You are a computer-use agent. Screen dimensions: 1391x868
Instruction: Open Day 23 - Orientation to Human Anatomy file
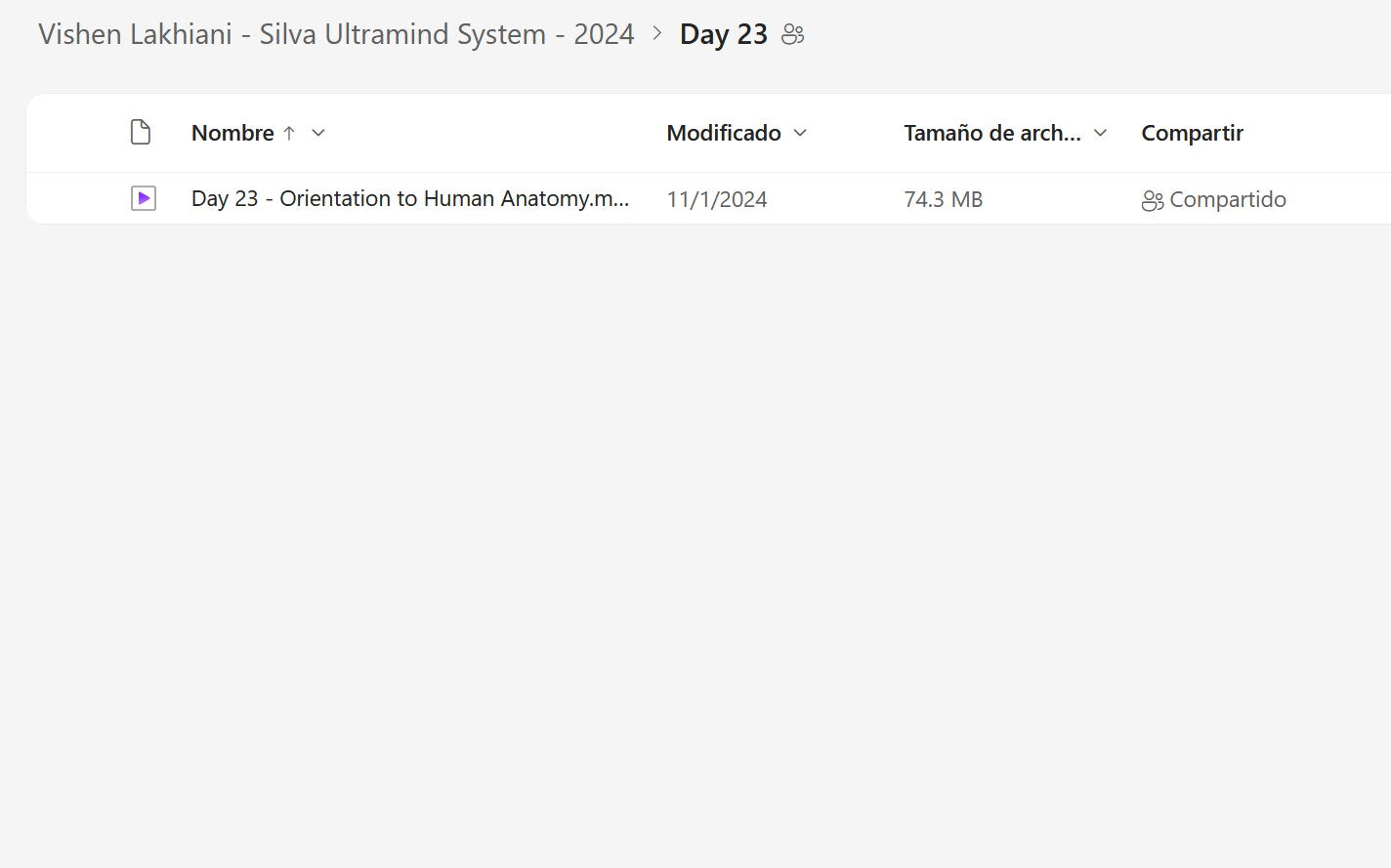(410, 199)
